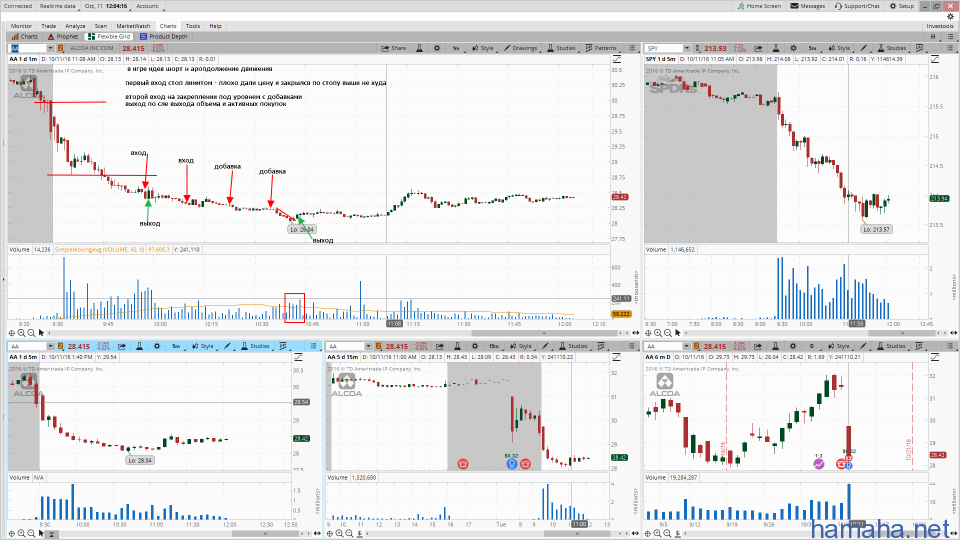Open the Style dropdown on the AA 1m chart
The width and height of the screenshot is (960, 540).
coord(482,48)
